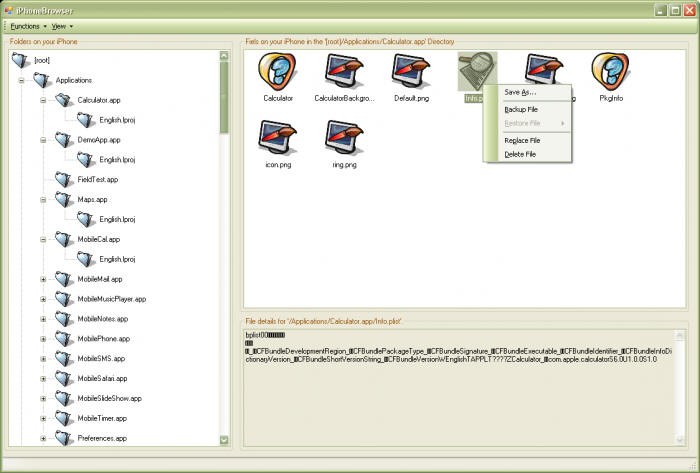Click the [root] folder icon

21,60
